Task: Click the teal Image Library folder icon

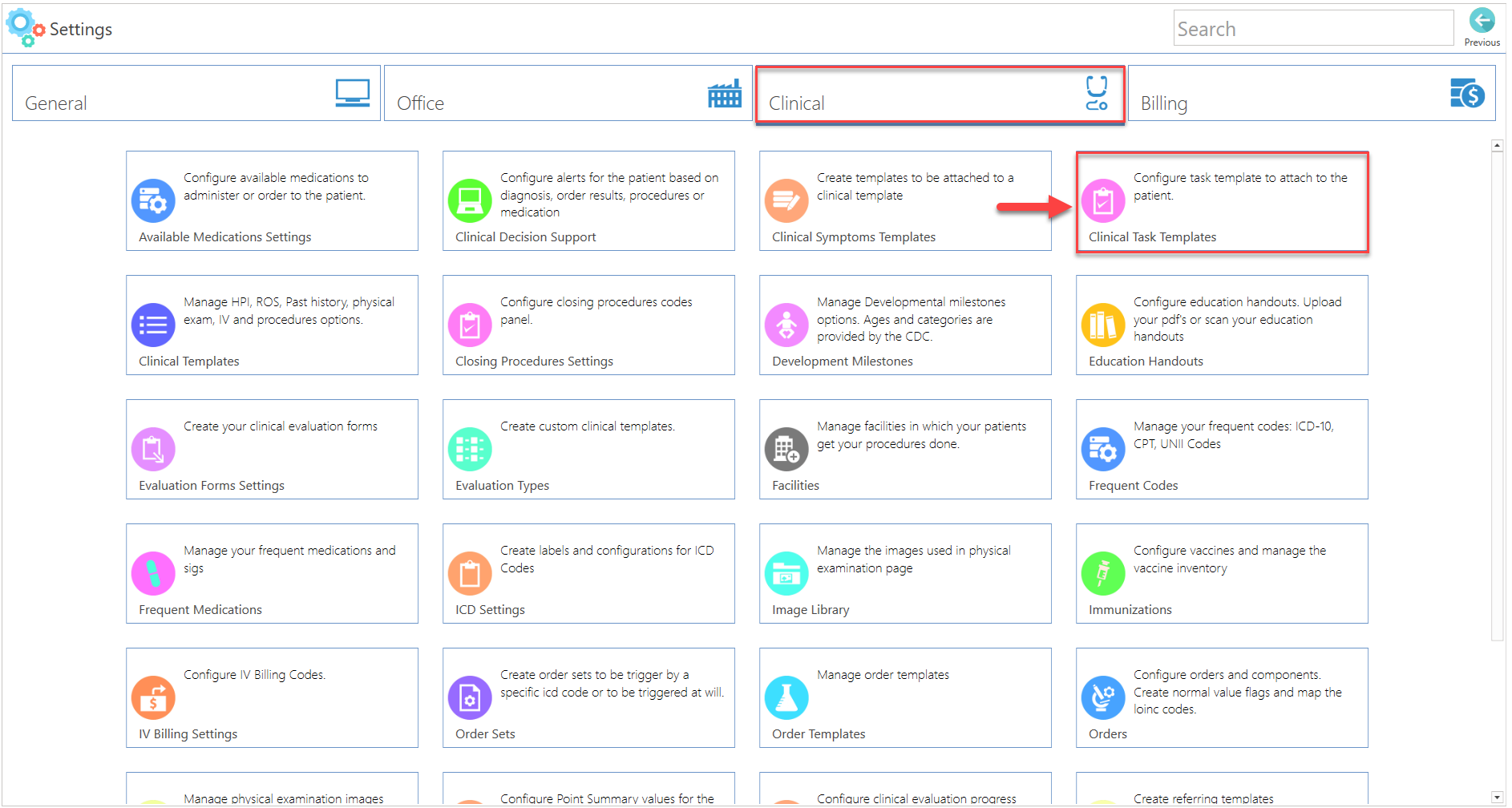Action: click(786, 573)
